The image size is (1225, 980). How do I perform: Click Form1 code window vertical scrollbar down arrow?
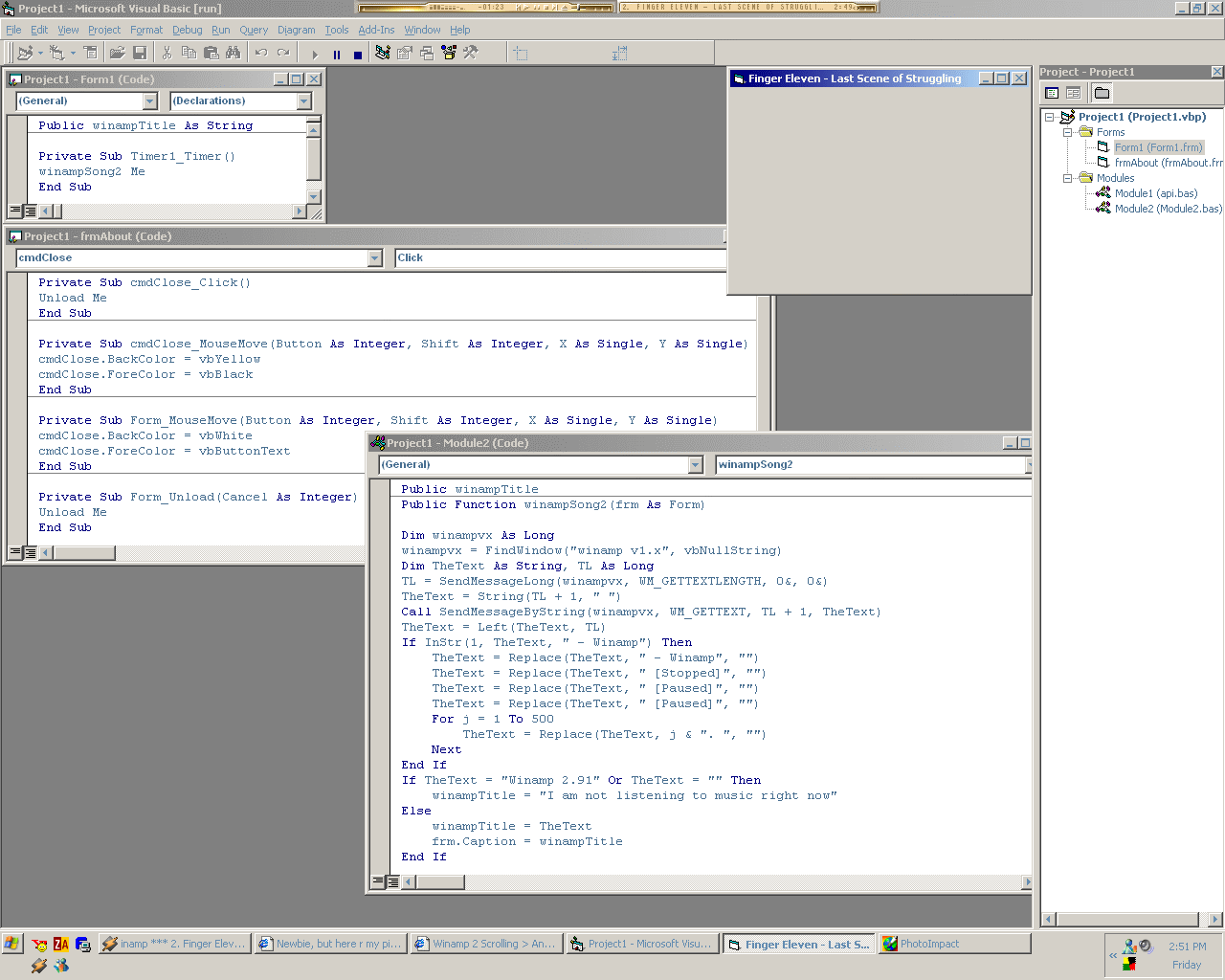[x=314, y=196]
